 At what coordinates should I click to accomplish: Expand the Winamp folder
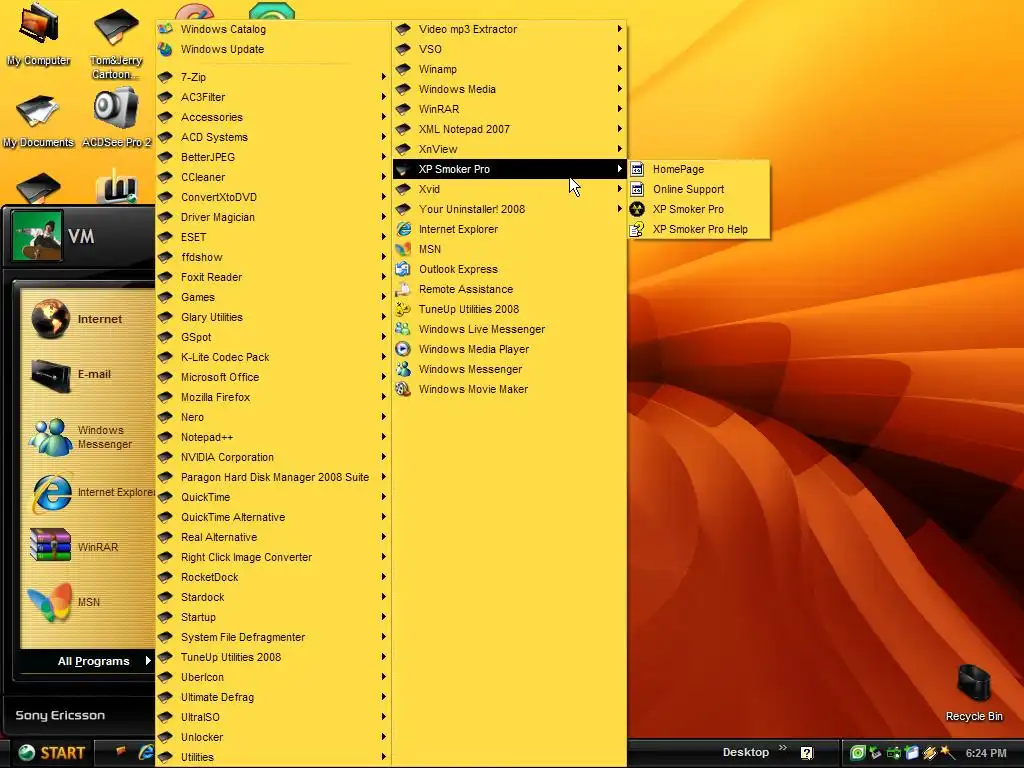509,69
